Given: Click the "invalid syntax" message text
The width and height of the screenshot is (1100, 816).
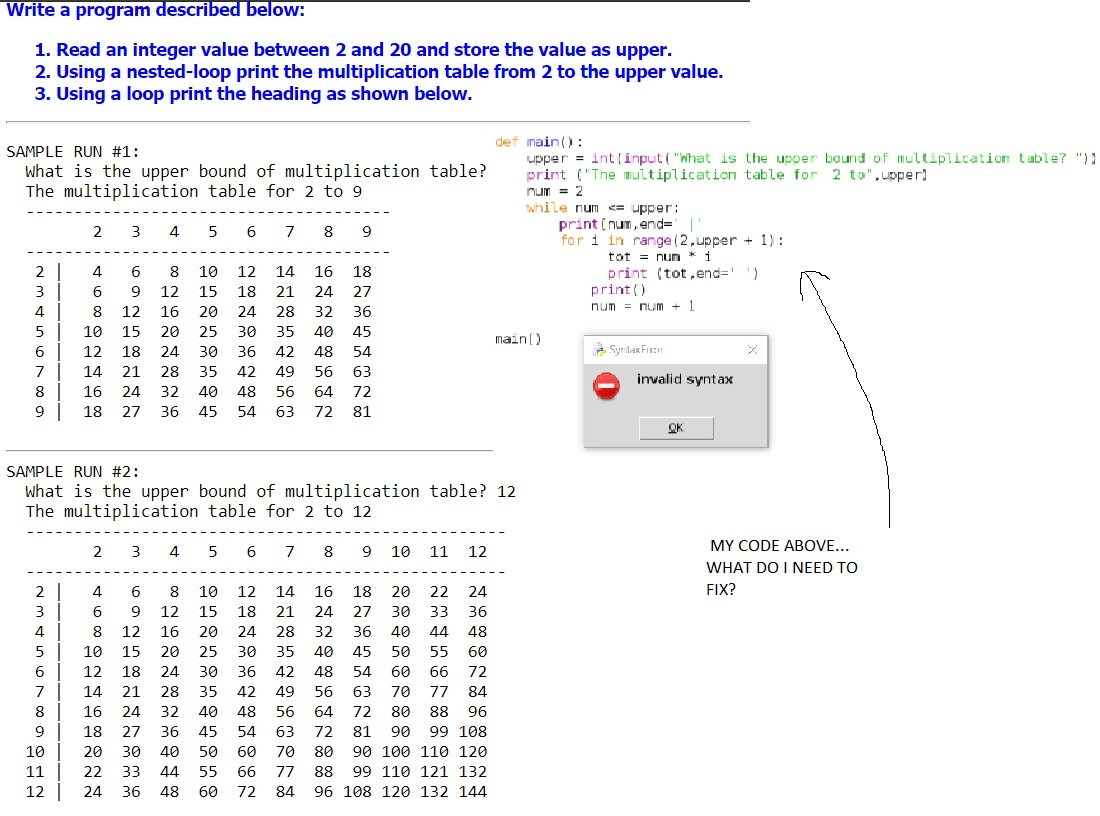Looking at the screenshot, I should click(x=684, y=380).
